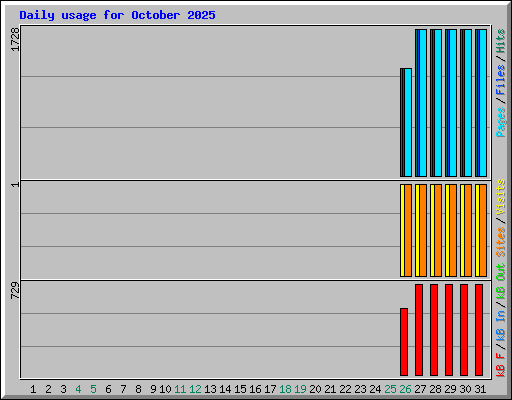Click the 'Hits' legend label
This screenshot has height=400, width=512.
pos(501,41)
